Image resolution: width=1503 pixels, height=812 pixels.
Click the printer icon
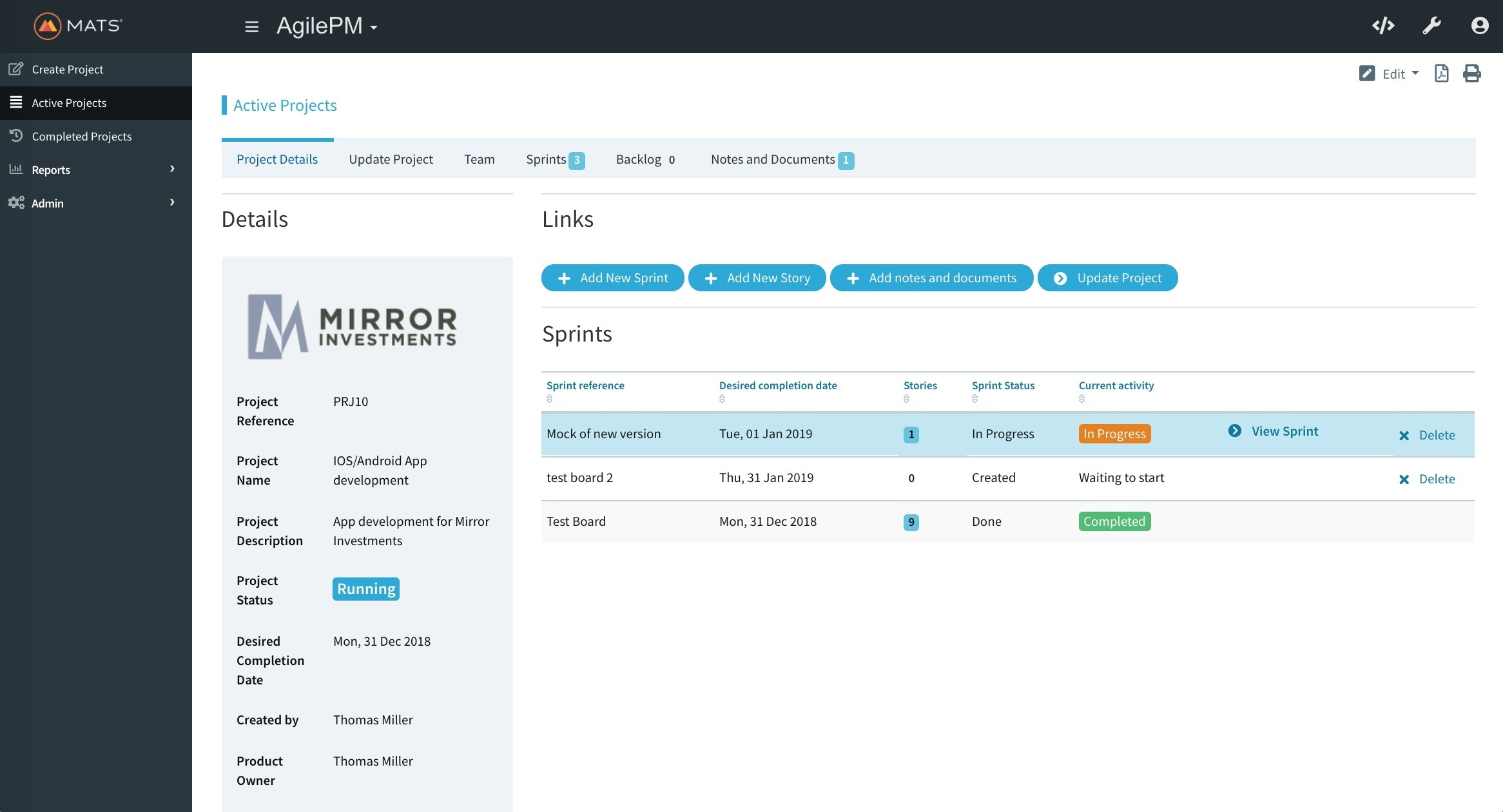(x=1471, y=73)
